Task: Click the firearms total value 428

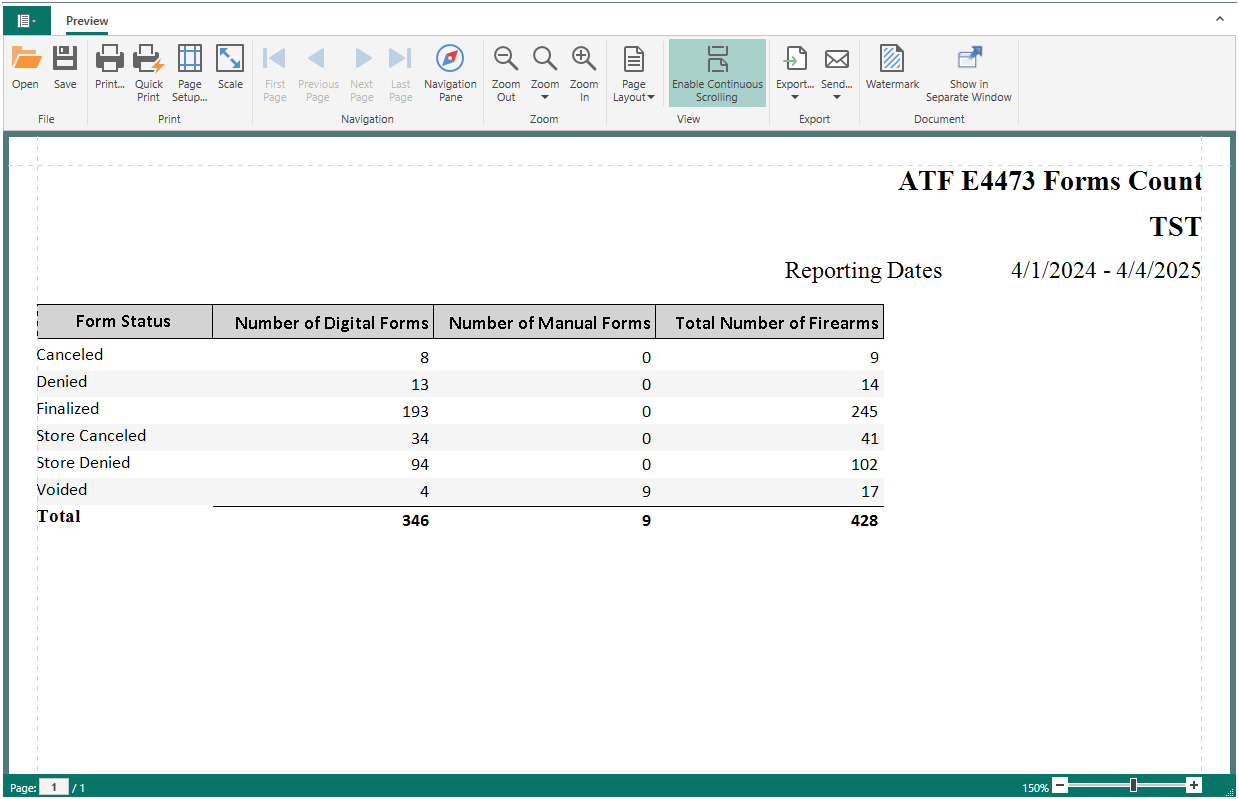Action: click(864, 520)
